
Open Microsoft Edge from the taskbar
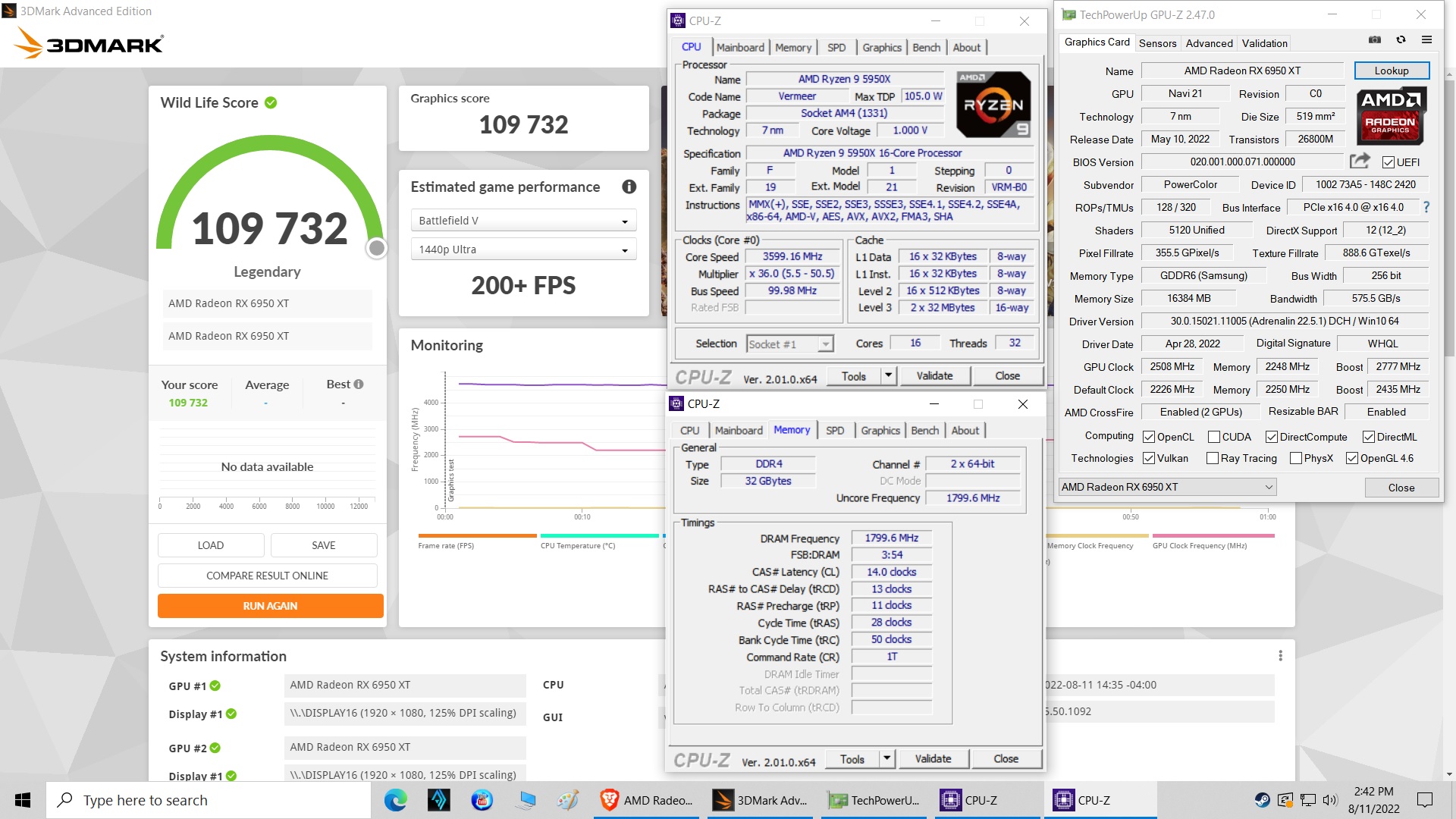[395, 800]
